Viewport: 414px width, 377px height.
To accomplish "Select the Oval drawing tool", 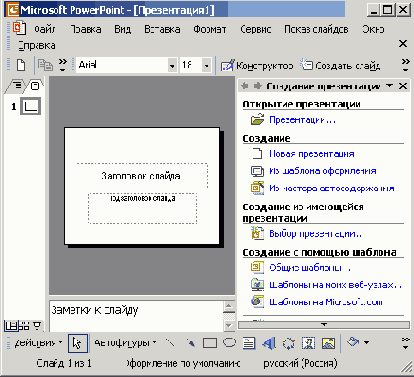I will coord(229,343).
